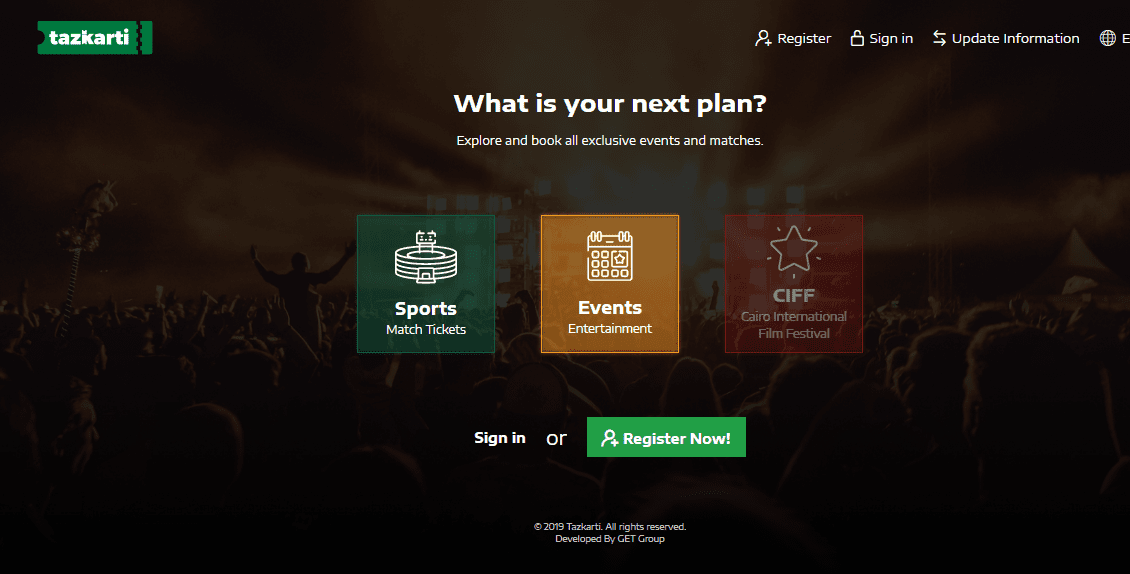This screenshot has width=1130, height=574.
Task: Click the Update Information arrows icon
Action: tap(939, 38)
